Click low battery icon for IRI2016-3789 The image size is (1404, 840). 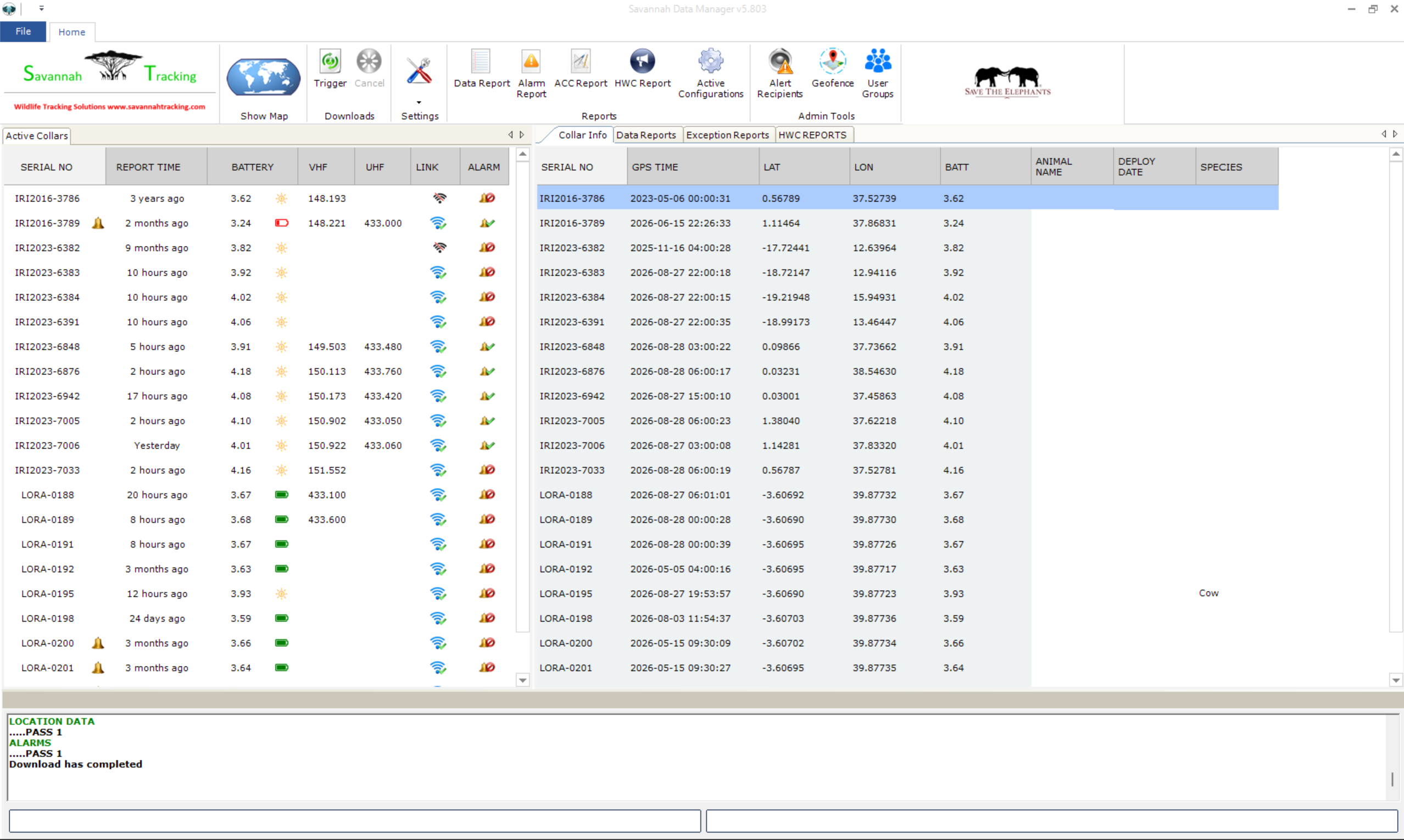click(281, 223)
